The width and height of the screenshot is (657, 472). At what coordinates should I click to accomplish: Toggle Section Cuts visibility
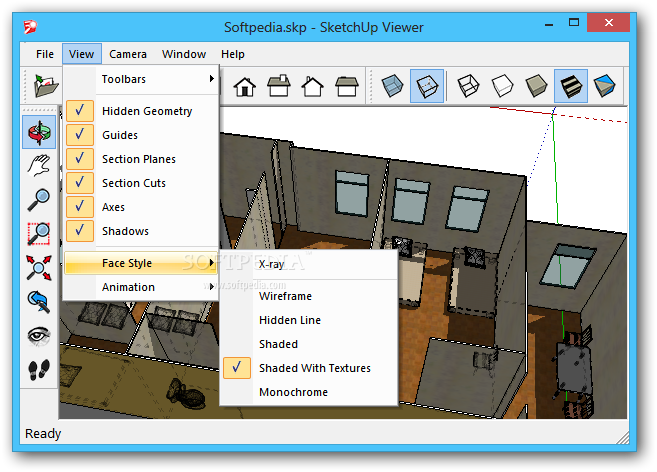tap(142, 183)
